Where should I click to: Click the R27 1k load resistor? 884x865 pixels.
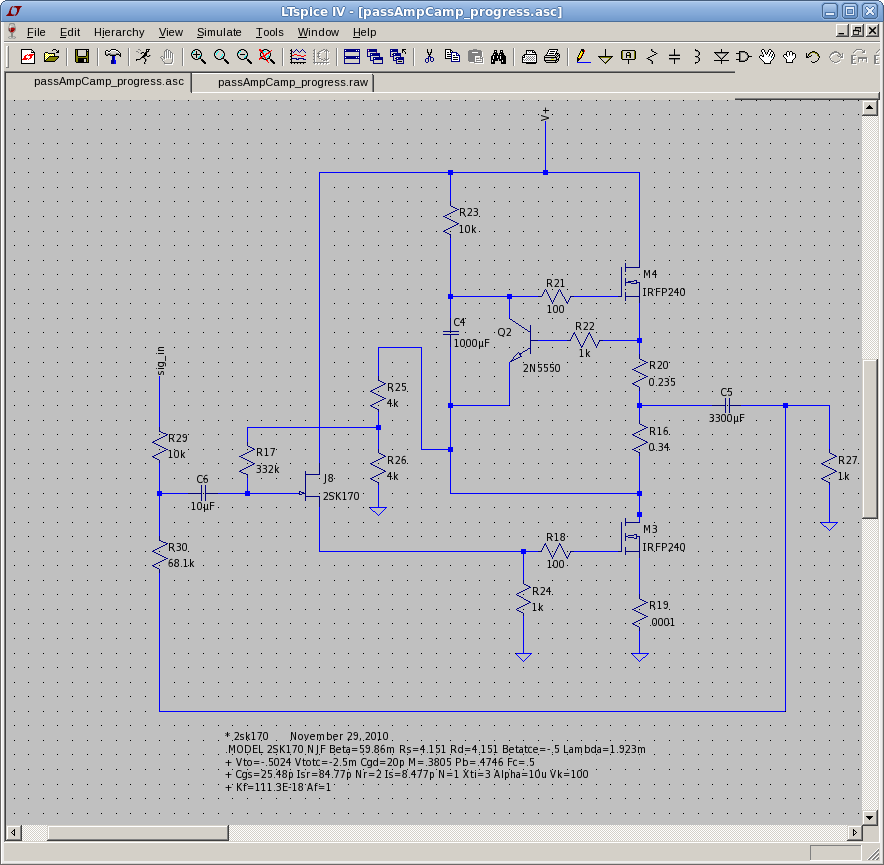point(829,468)
